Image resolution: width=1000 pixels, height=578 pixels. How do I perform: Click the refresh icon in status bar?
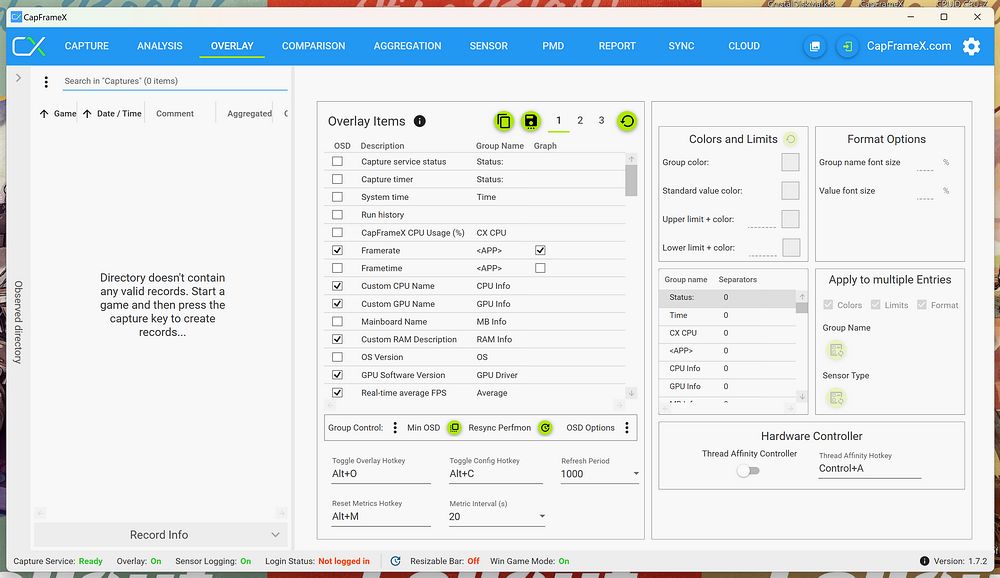tap(395, 561)
